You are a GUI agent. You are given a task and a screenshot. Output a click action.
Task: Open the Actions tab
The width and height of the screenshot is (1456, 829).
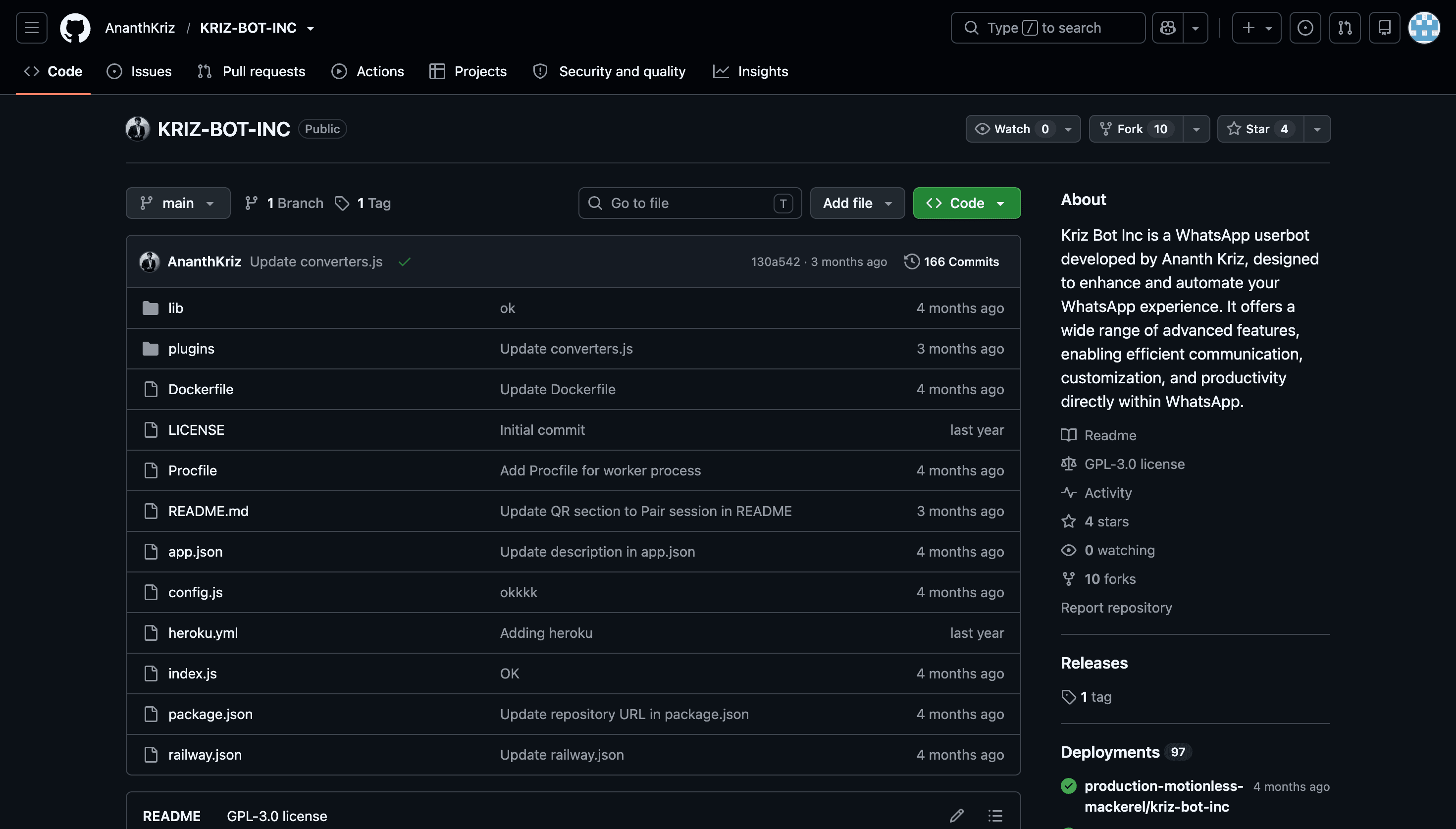(367, 71)
